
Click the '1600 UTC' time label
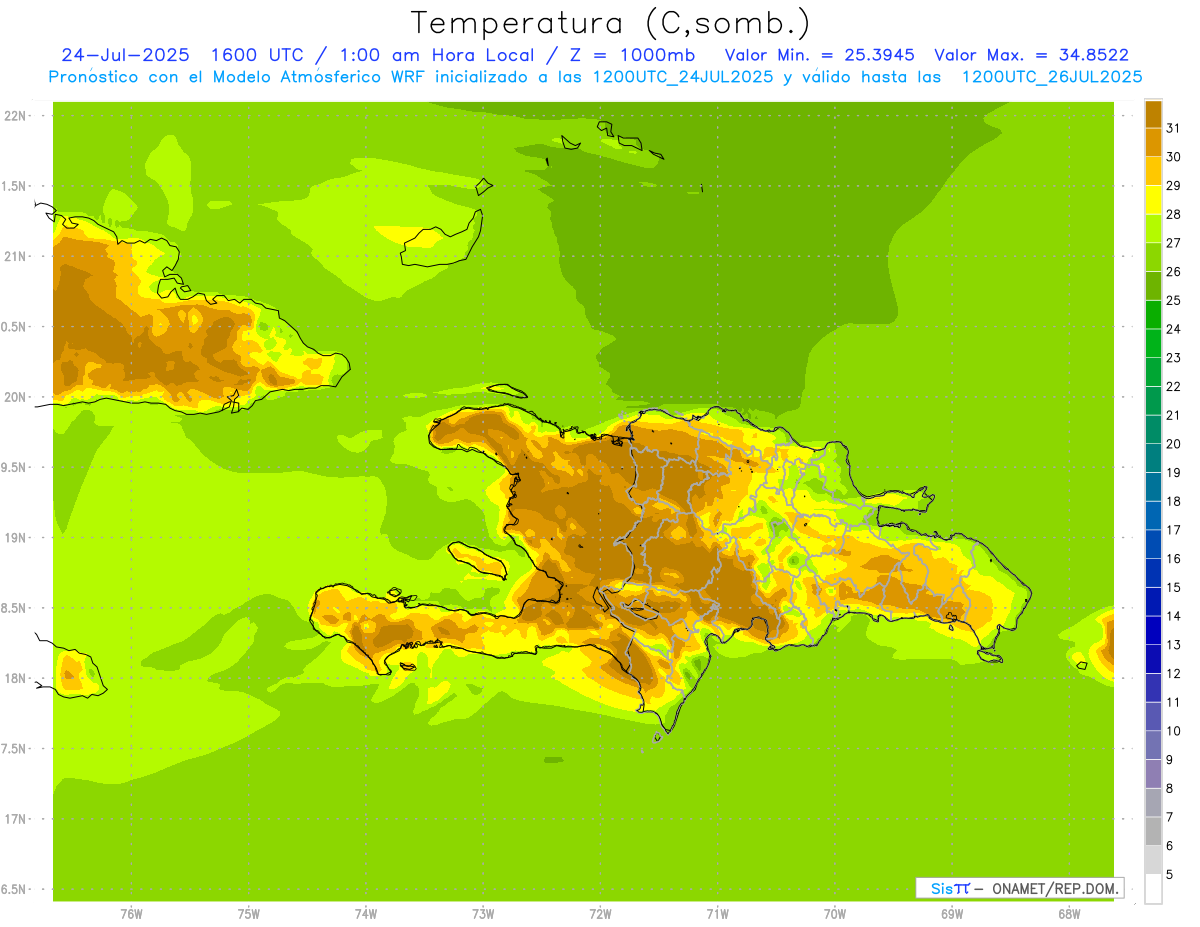(x=259, y=55)
